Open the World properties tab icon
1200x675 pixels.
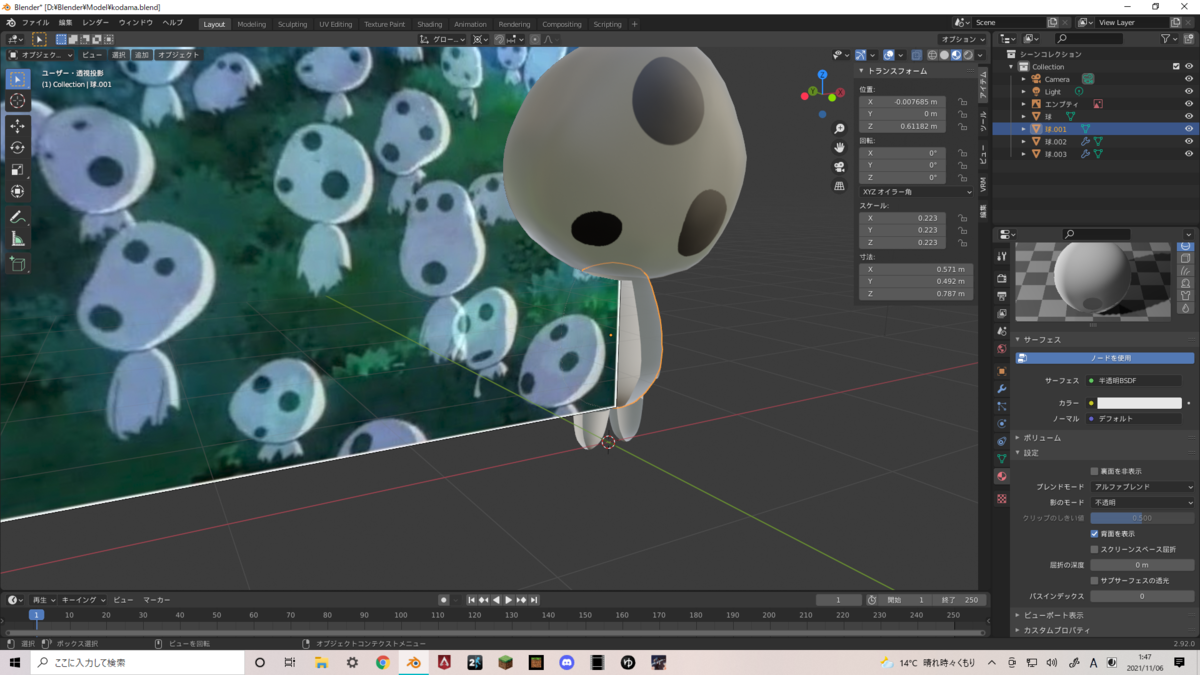tap(1002, 349)
